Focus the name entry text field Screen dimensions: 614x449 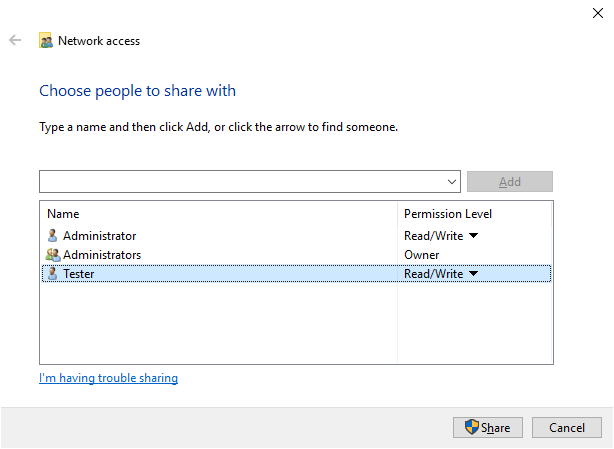pos(240,182)
